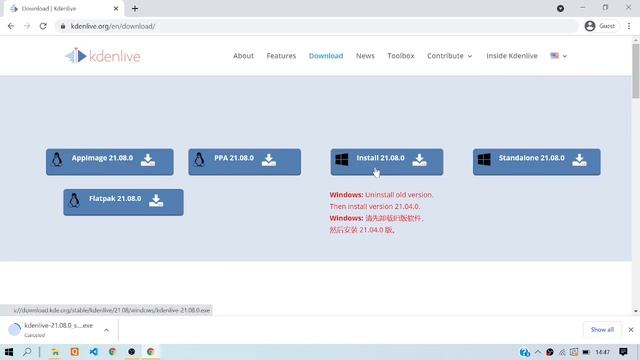Select the Download | Kdenlive tab
Screen dimensions: 640x360
pos(63,9)
